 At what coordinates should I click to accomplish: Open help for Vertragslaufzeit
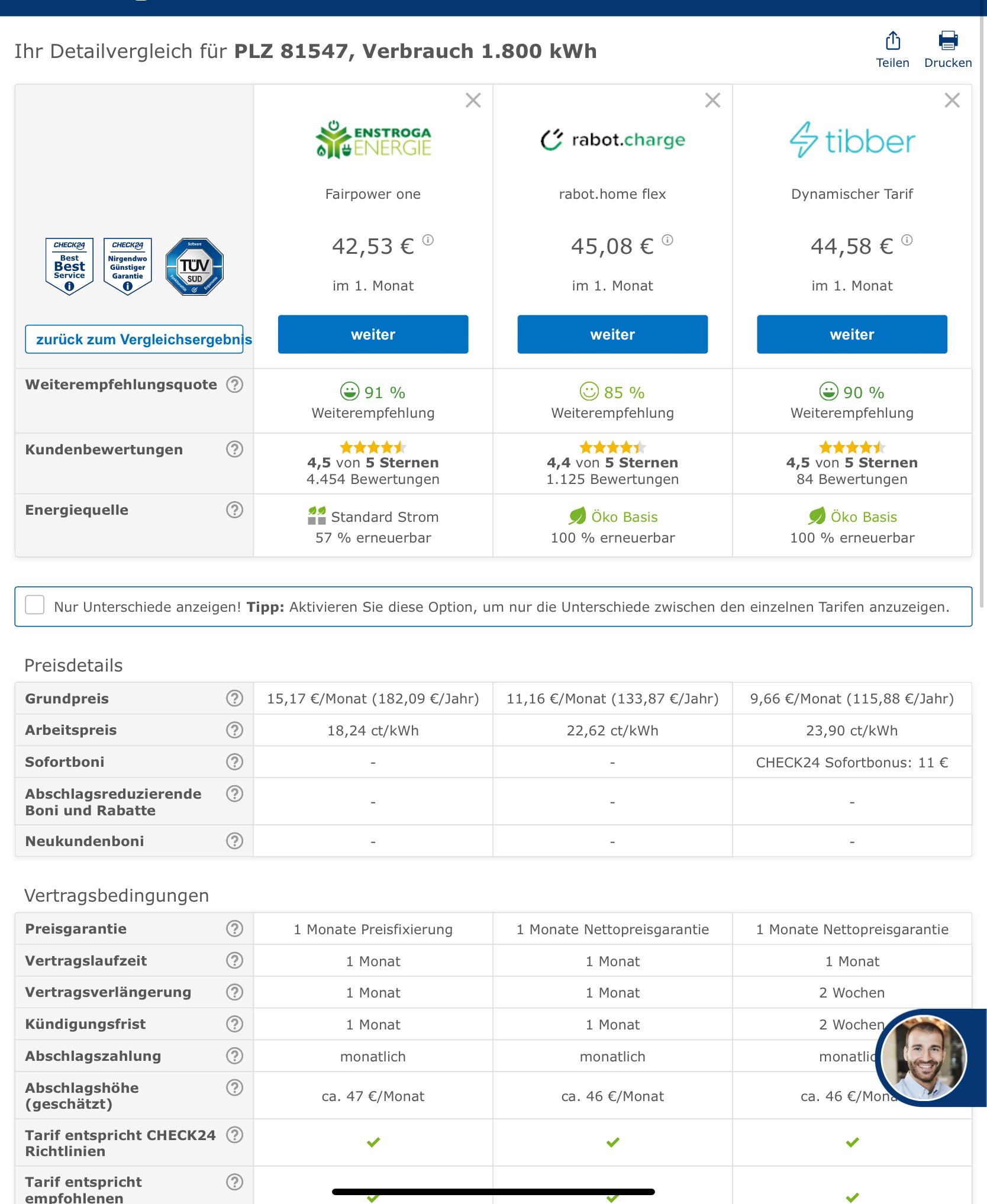(x=235, y=961)
